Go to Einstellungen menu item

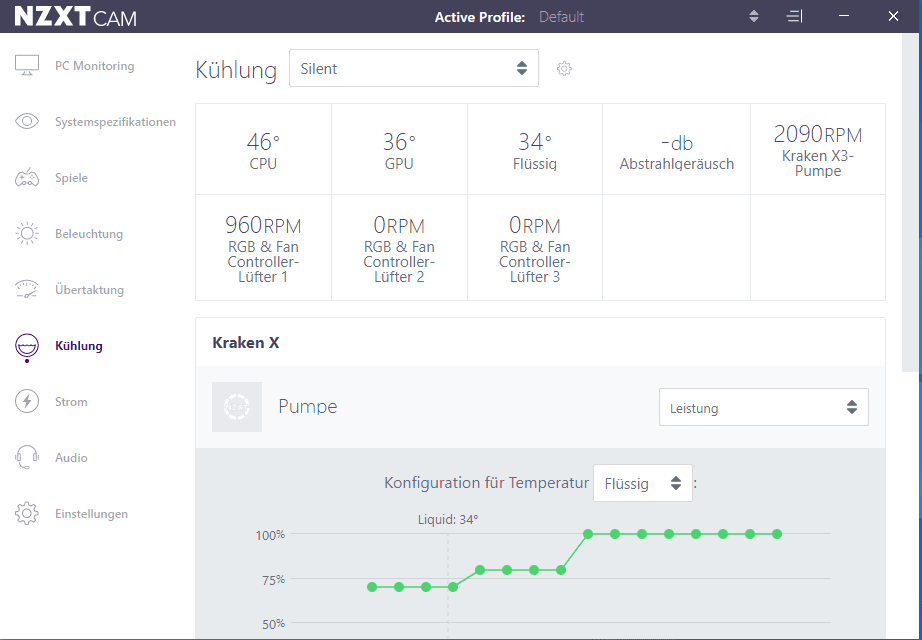91,514
